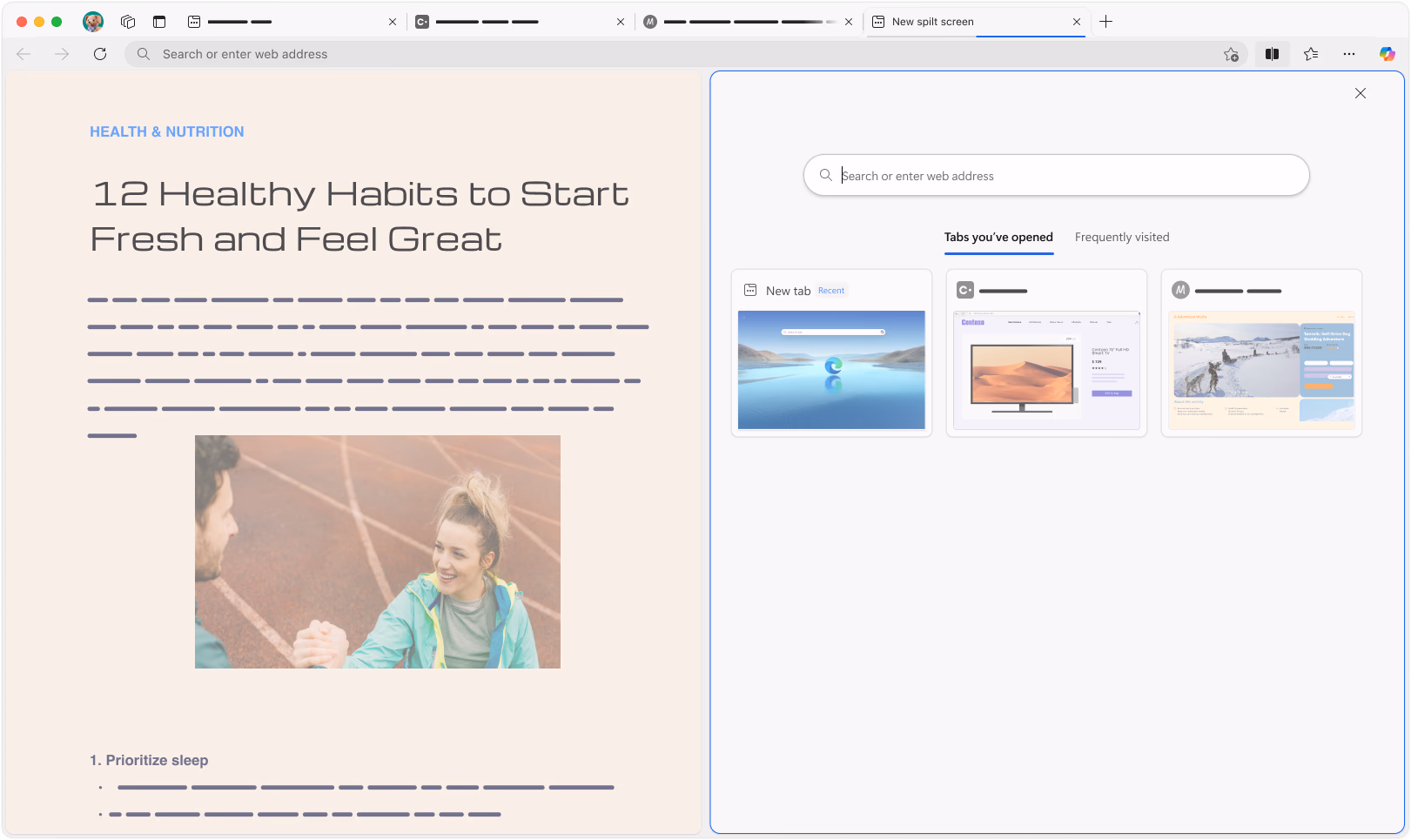The image size is (1411, 840).
Task: Click the runners handshake article image
Action: pos(378,552)
